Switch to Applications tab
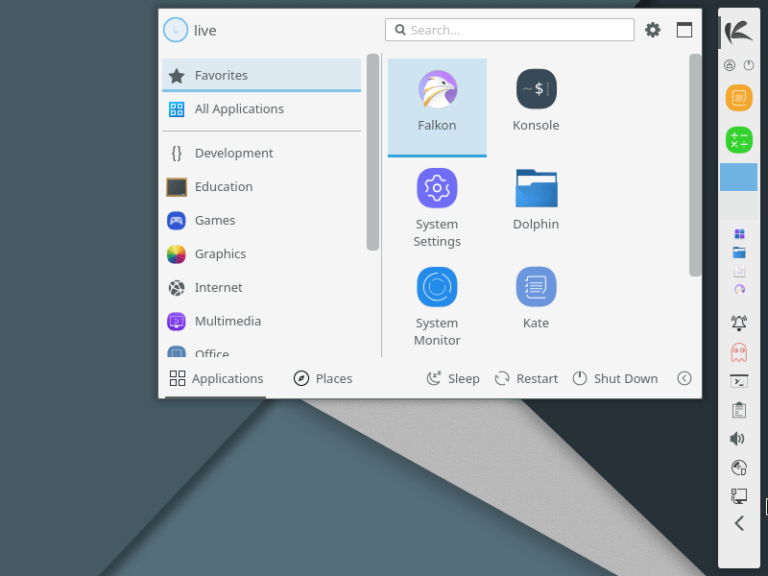The width and height of the screenshot is (768, 576). [216, 378]
